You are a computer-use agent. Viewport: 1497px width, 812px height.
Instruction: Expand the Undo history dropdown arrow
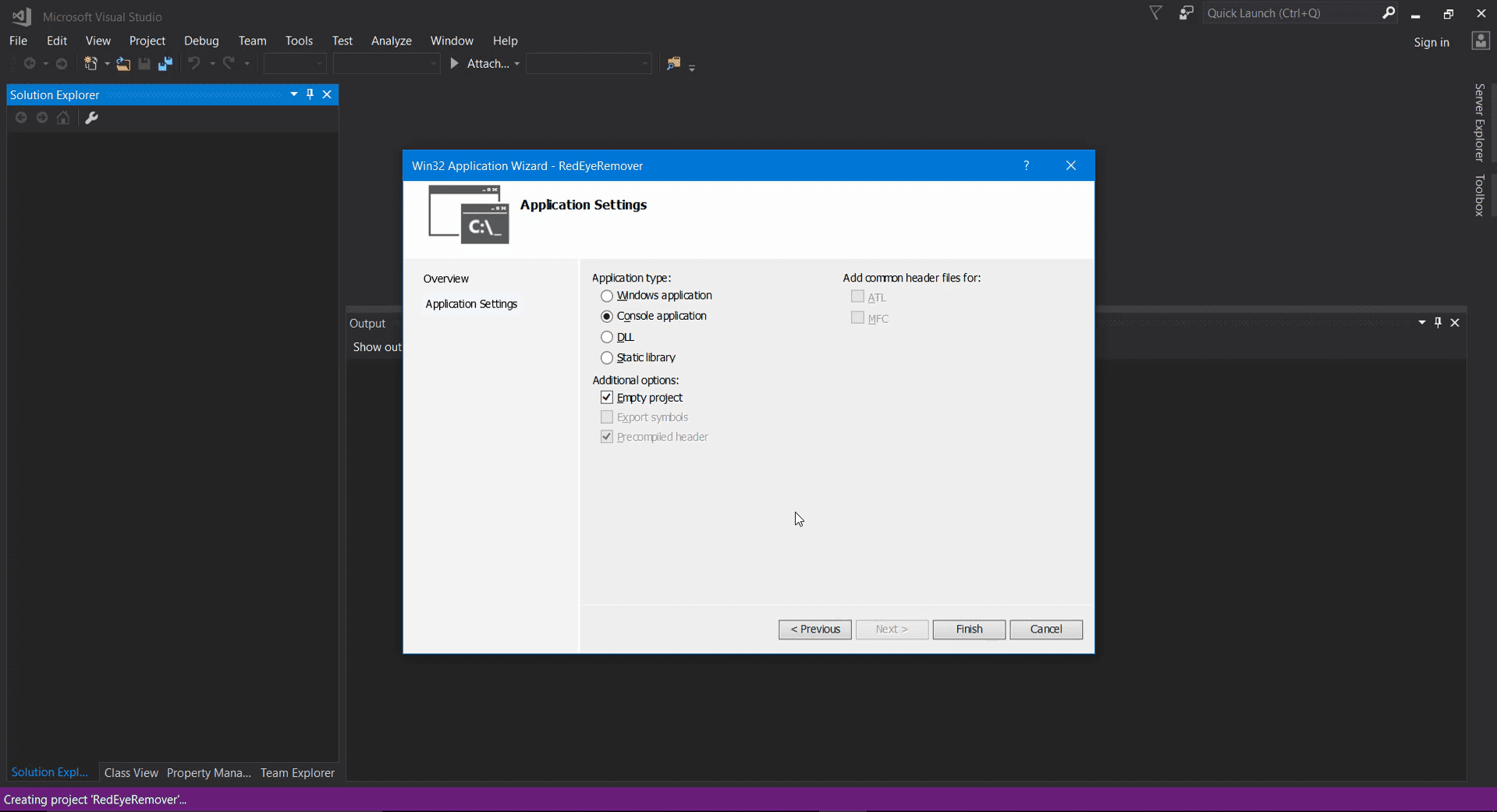(211, 64)
